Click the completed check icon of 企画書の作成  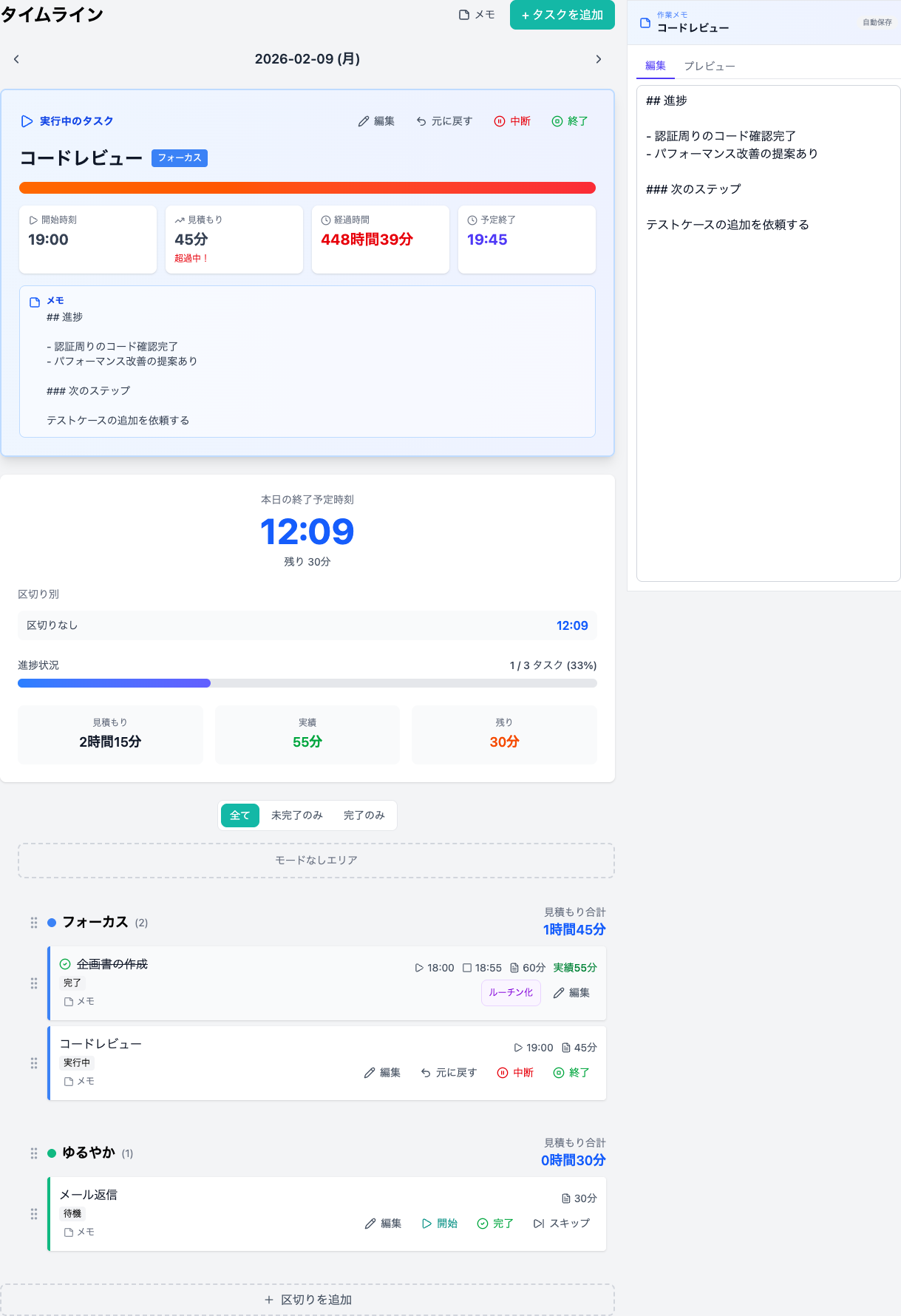(x=65, y=964)
